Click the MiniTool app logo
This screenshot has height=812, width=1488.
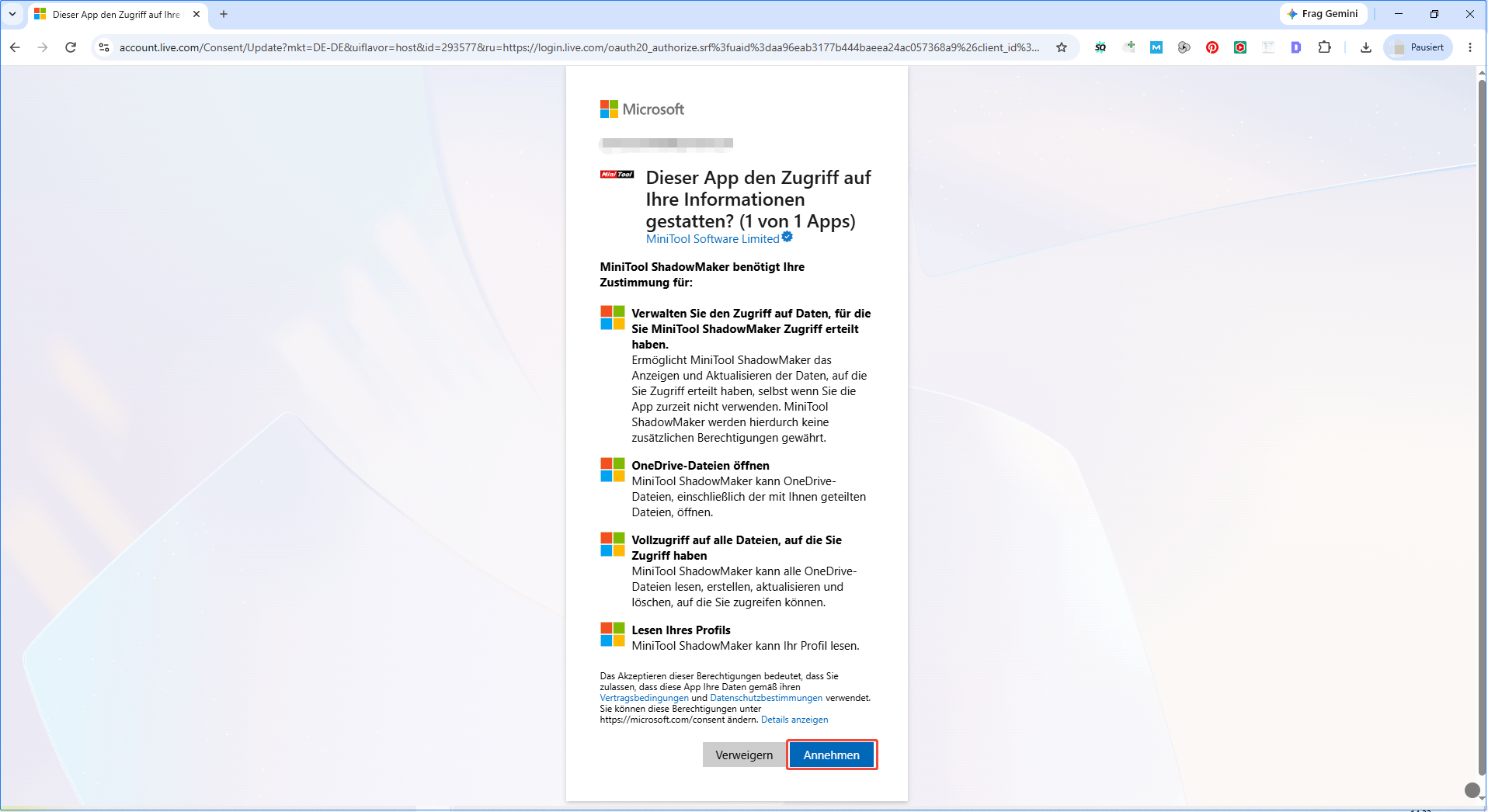617,175
